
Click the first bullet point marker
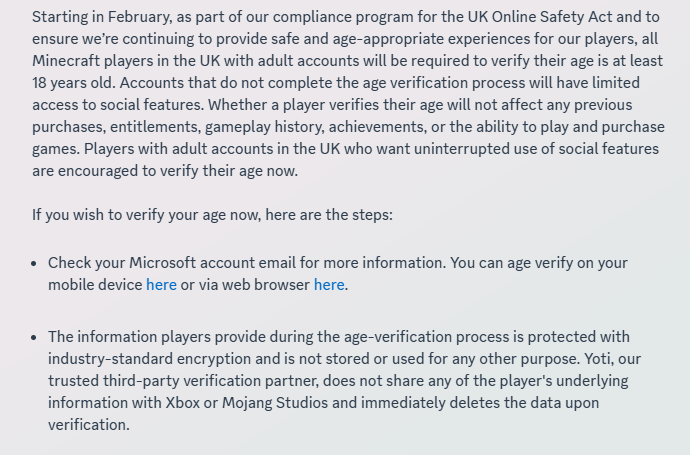click(35, 263)
